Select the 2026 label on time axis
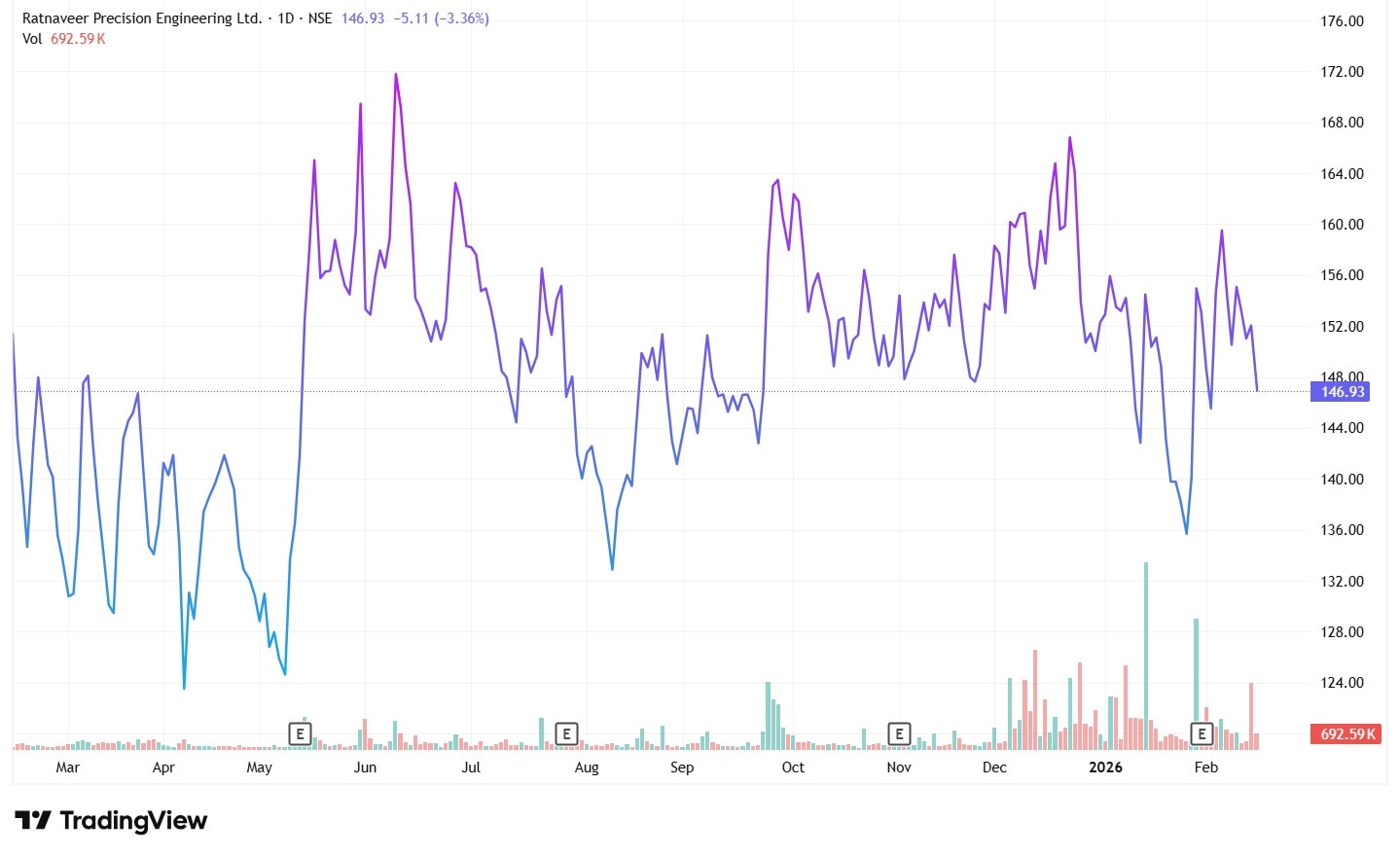 point(1105,768)
